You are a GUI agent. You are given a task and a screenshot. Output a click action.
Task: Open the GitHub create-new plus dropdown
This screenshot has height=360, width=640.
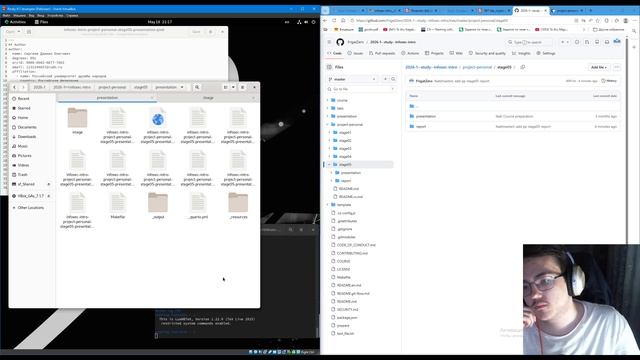tap(564, 42)
